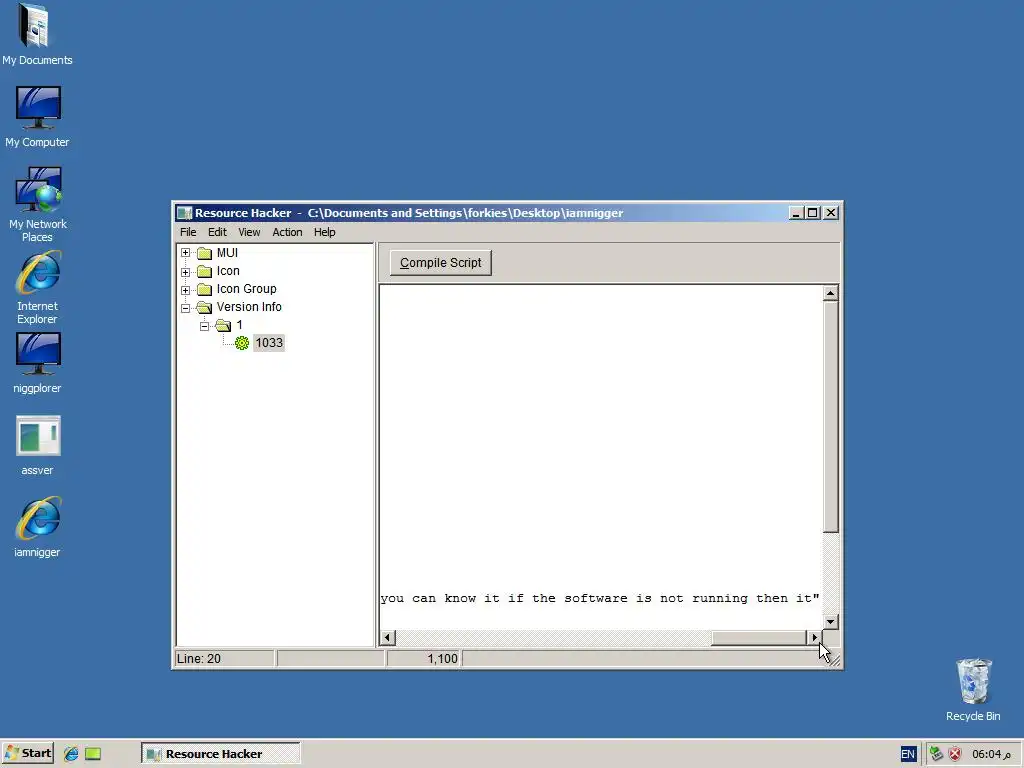This screenshot has height=768, width=1024.
Task: Open the Edit menu
Action: (x=217, y=232)
